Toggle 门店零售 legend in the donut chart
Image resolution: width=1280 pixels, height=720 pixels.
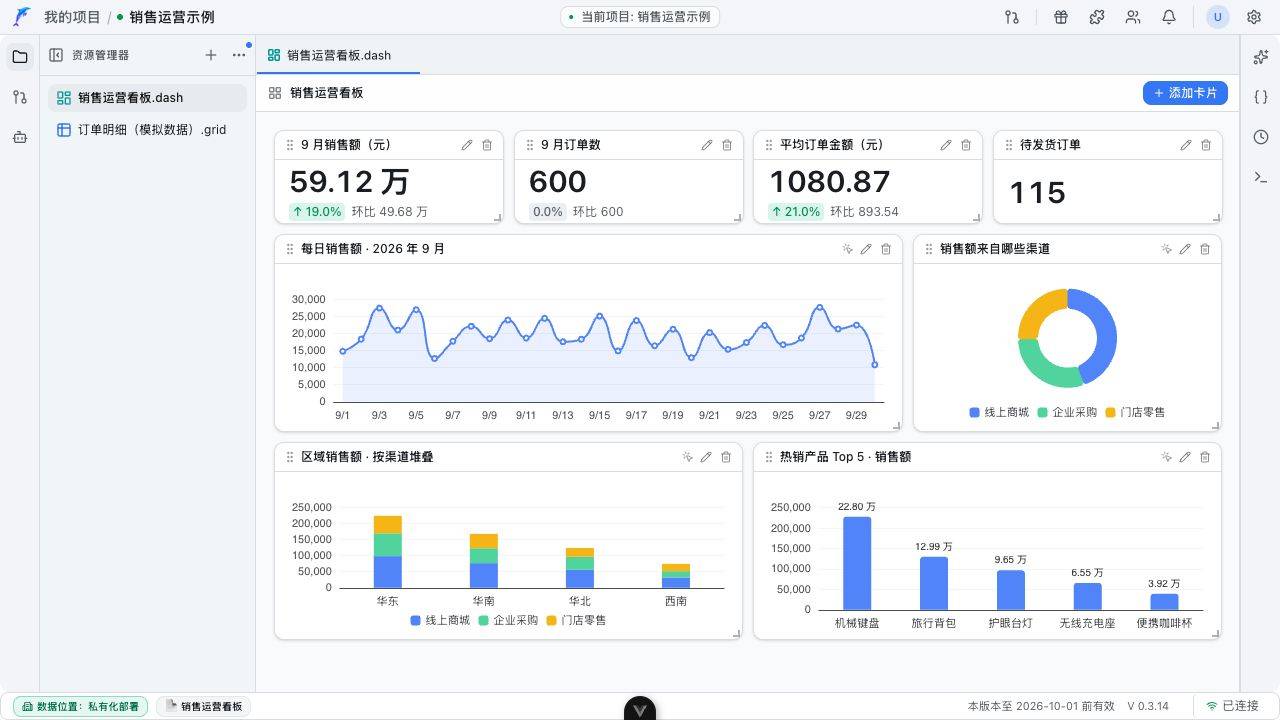1135,412
